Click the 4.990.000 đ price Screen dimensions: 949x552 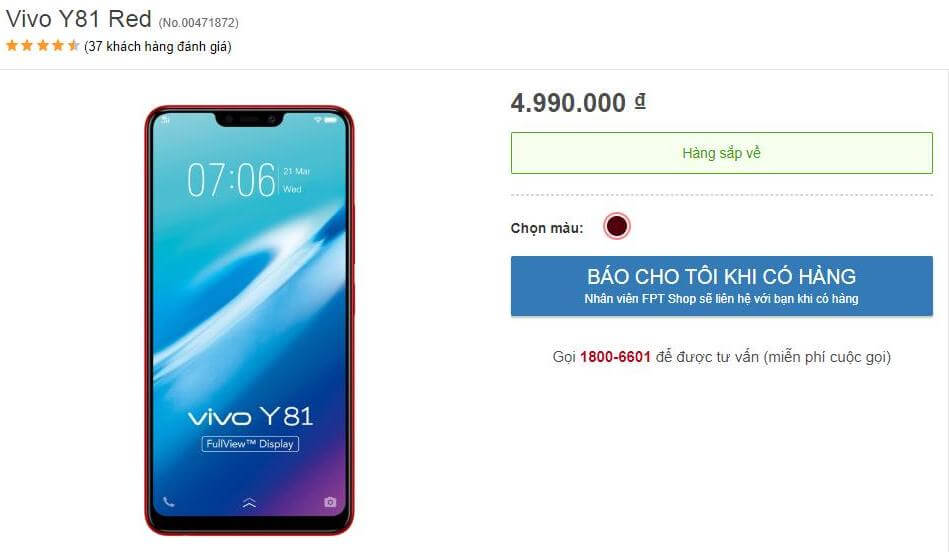(x=578, y=103)
